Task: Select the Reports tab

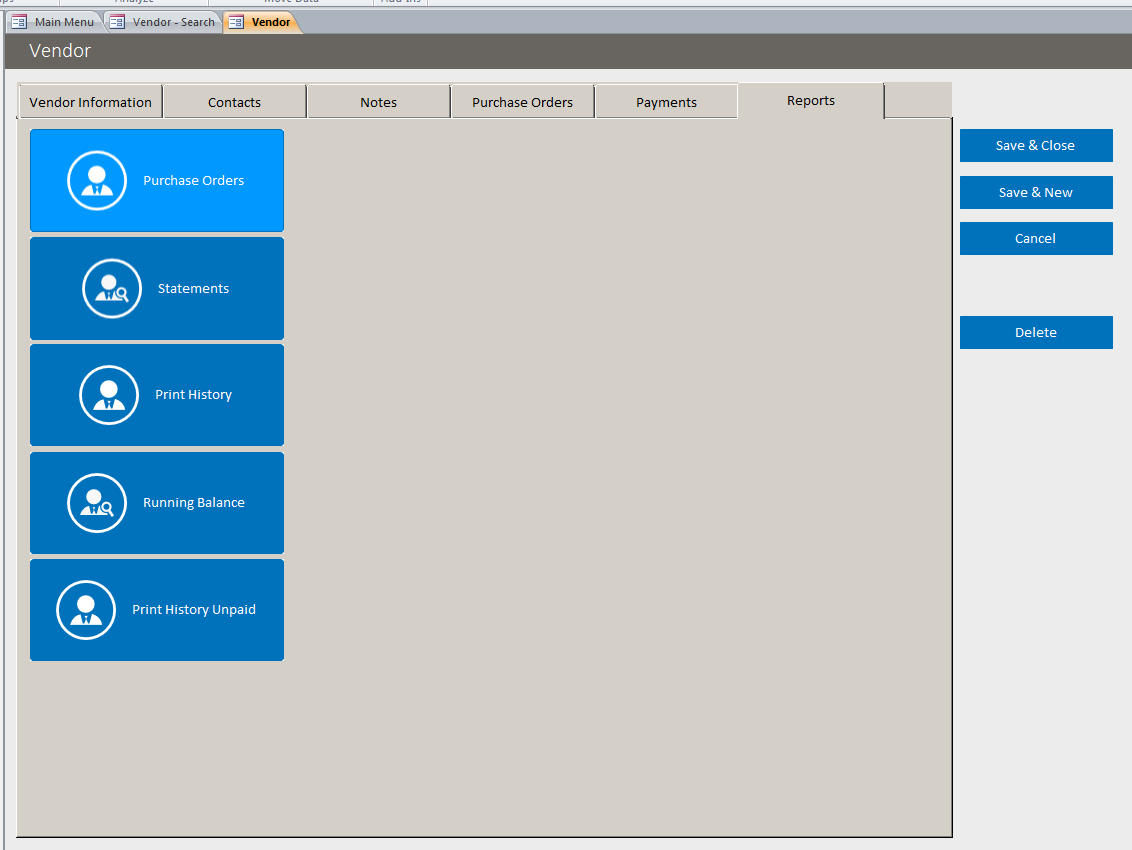Action: click(x=811, y=100)
